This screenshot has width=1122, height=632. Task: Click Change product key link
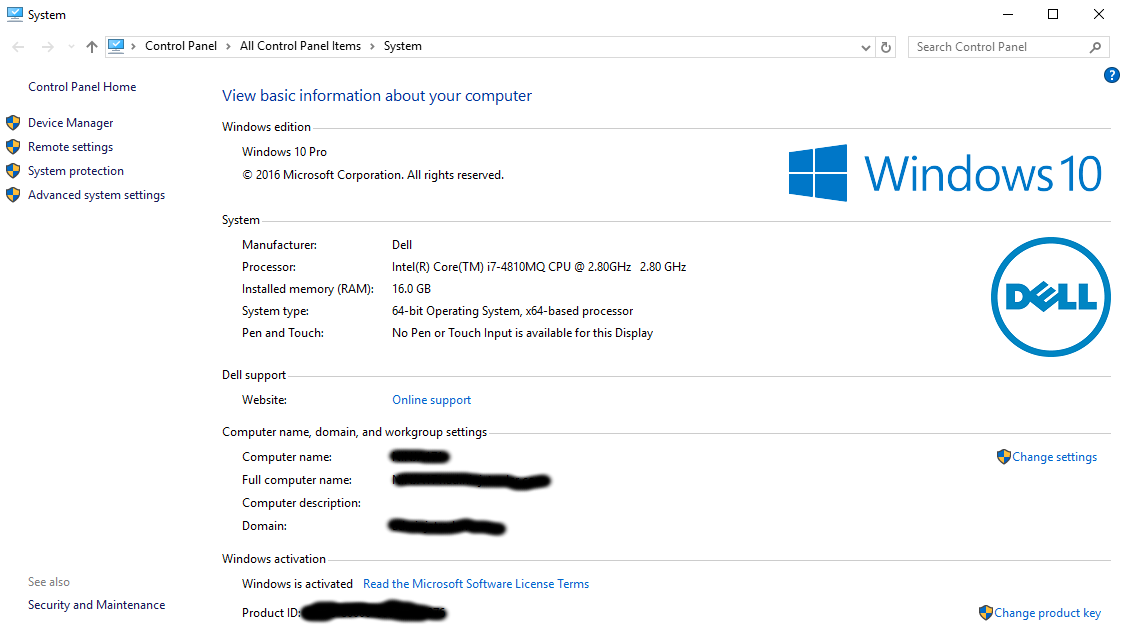tap(1048, 613)
